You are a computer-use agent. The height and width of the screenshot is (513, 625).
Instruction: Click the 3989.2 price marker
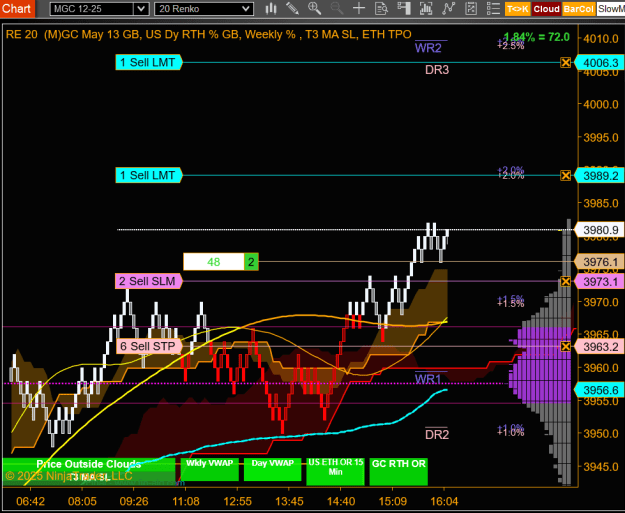(599, 175)
